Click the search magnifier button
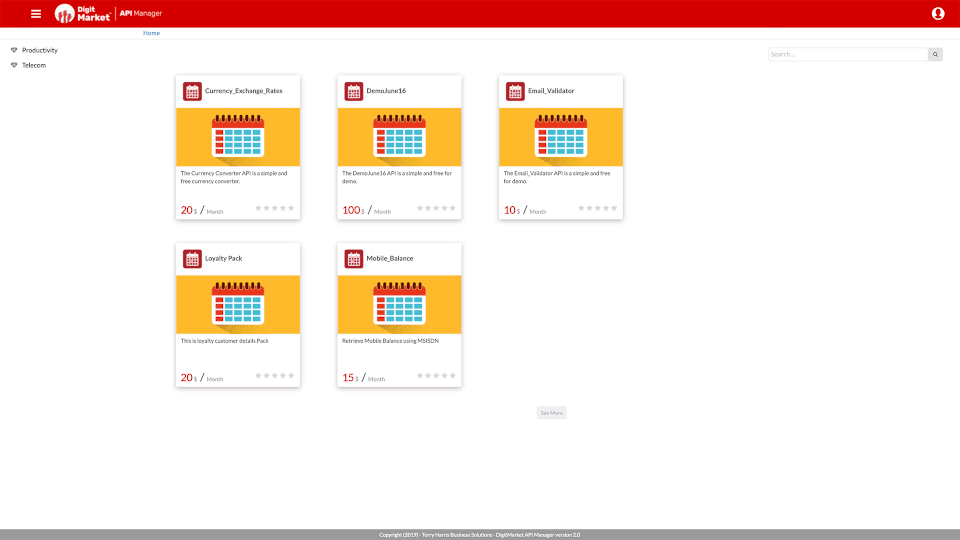This screenshot has height=540, width=960. pyautogui.click(x=935, y=54)
